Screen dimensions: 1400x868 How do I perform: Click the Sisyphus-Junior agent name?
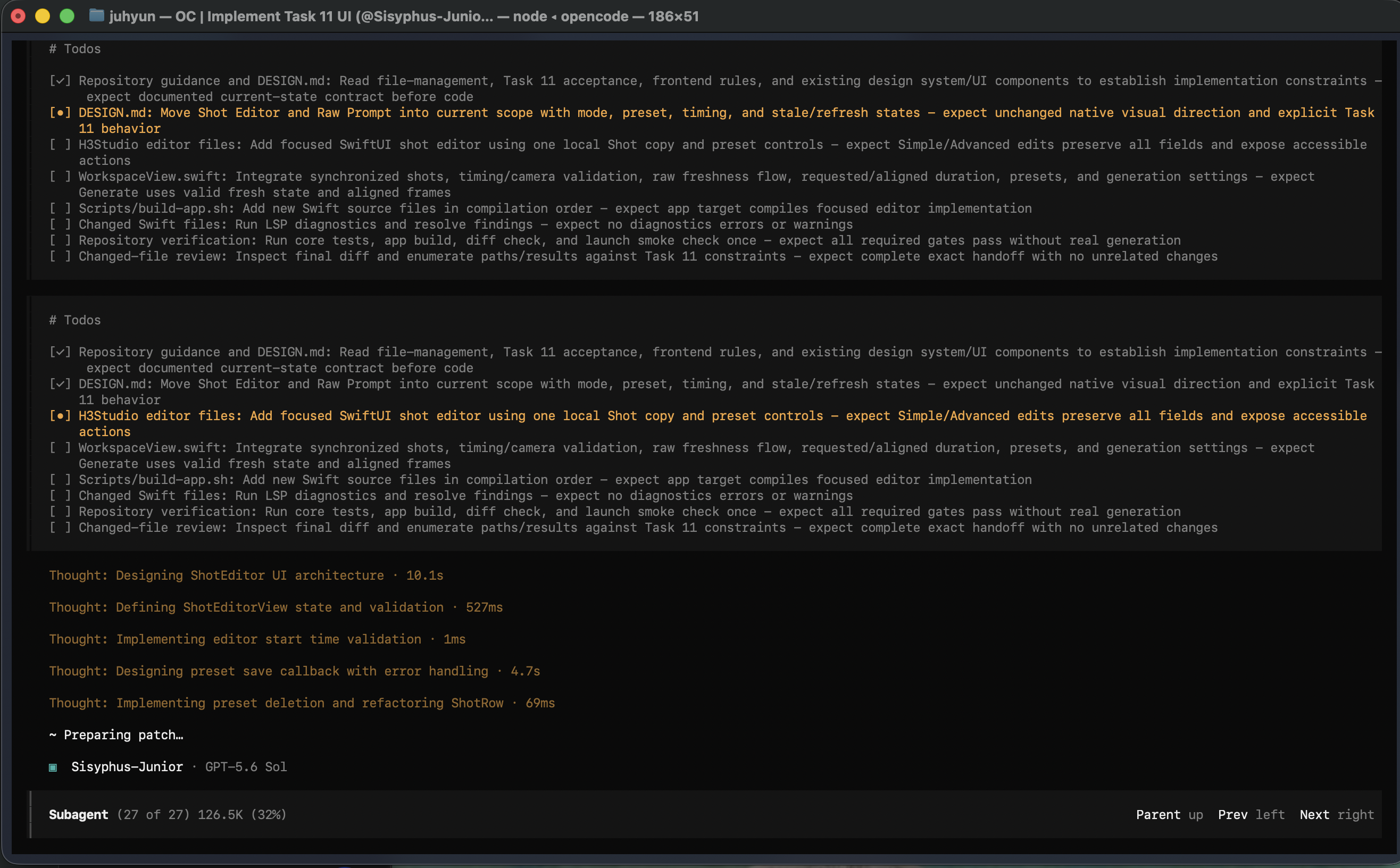click(127, 767)
